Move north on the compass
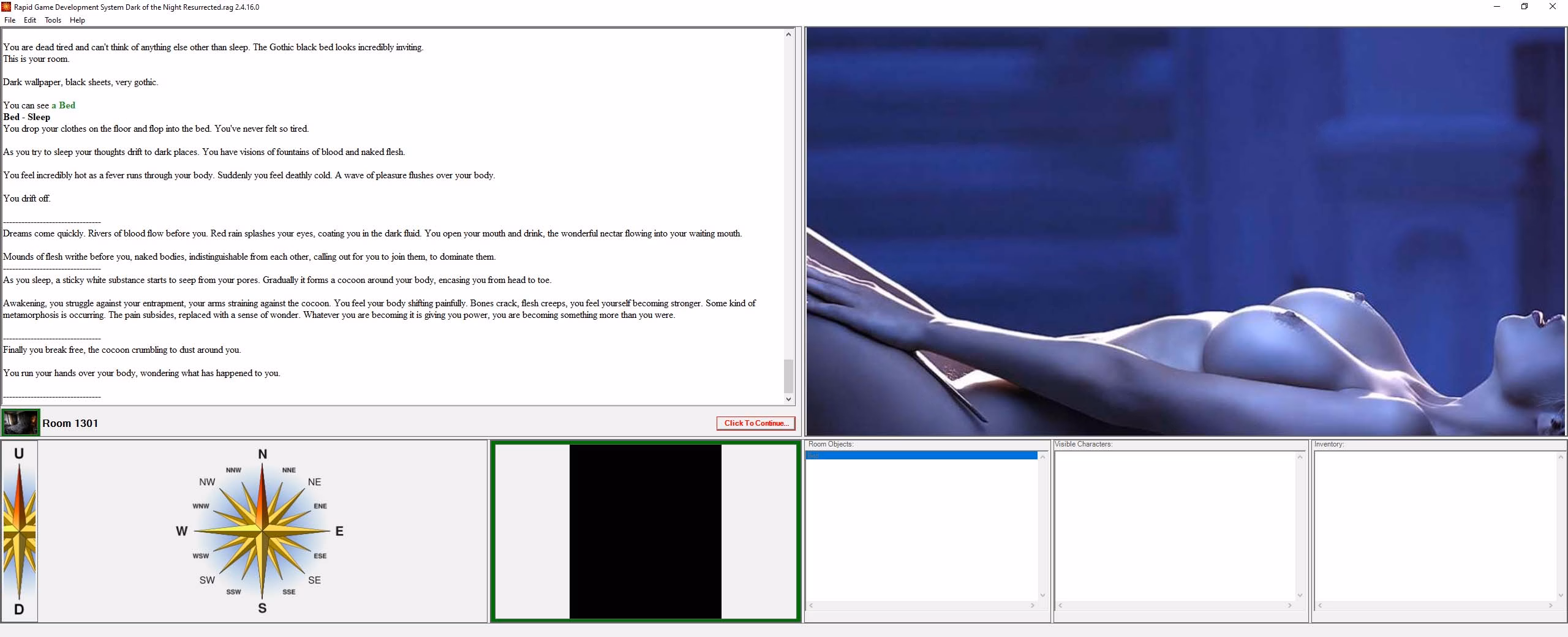The width and height of the screenshot is (1568, 637). coord(263,454)
